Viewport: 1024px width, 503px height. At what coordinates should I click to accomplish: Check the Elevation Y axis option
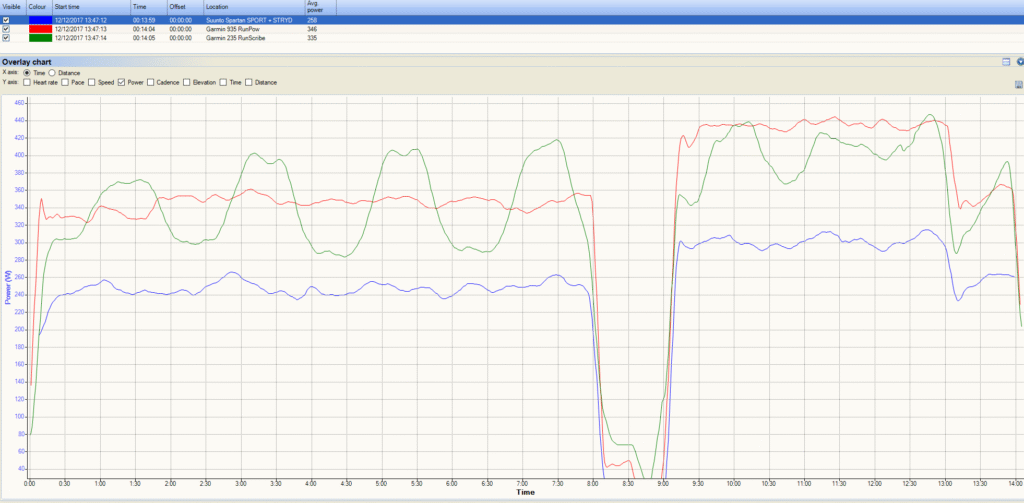tap(187, 83)
